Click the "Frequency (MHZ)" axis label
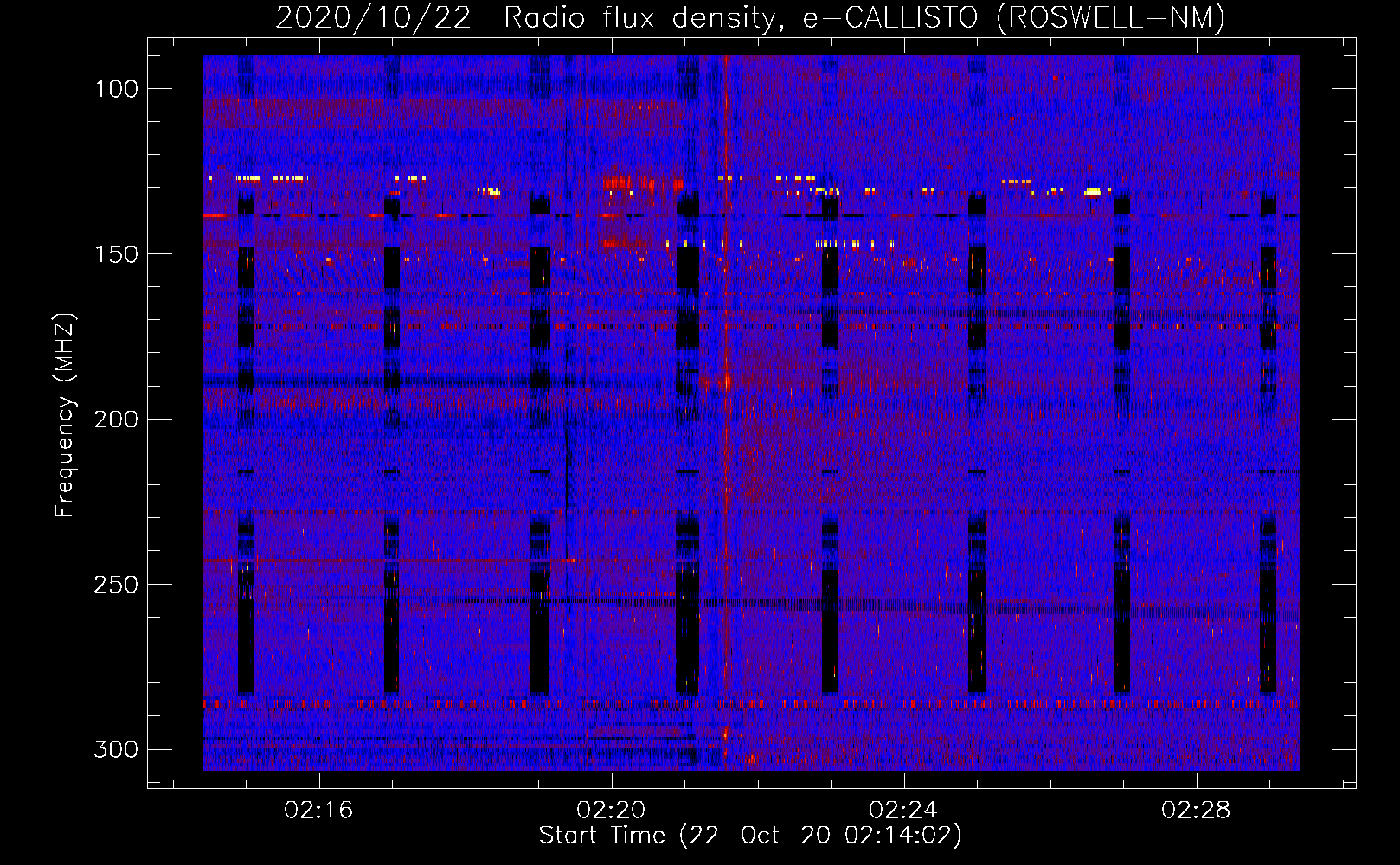Screen dimensions: 1400x865 point(65,415)
